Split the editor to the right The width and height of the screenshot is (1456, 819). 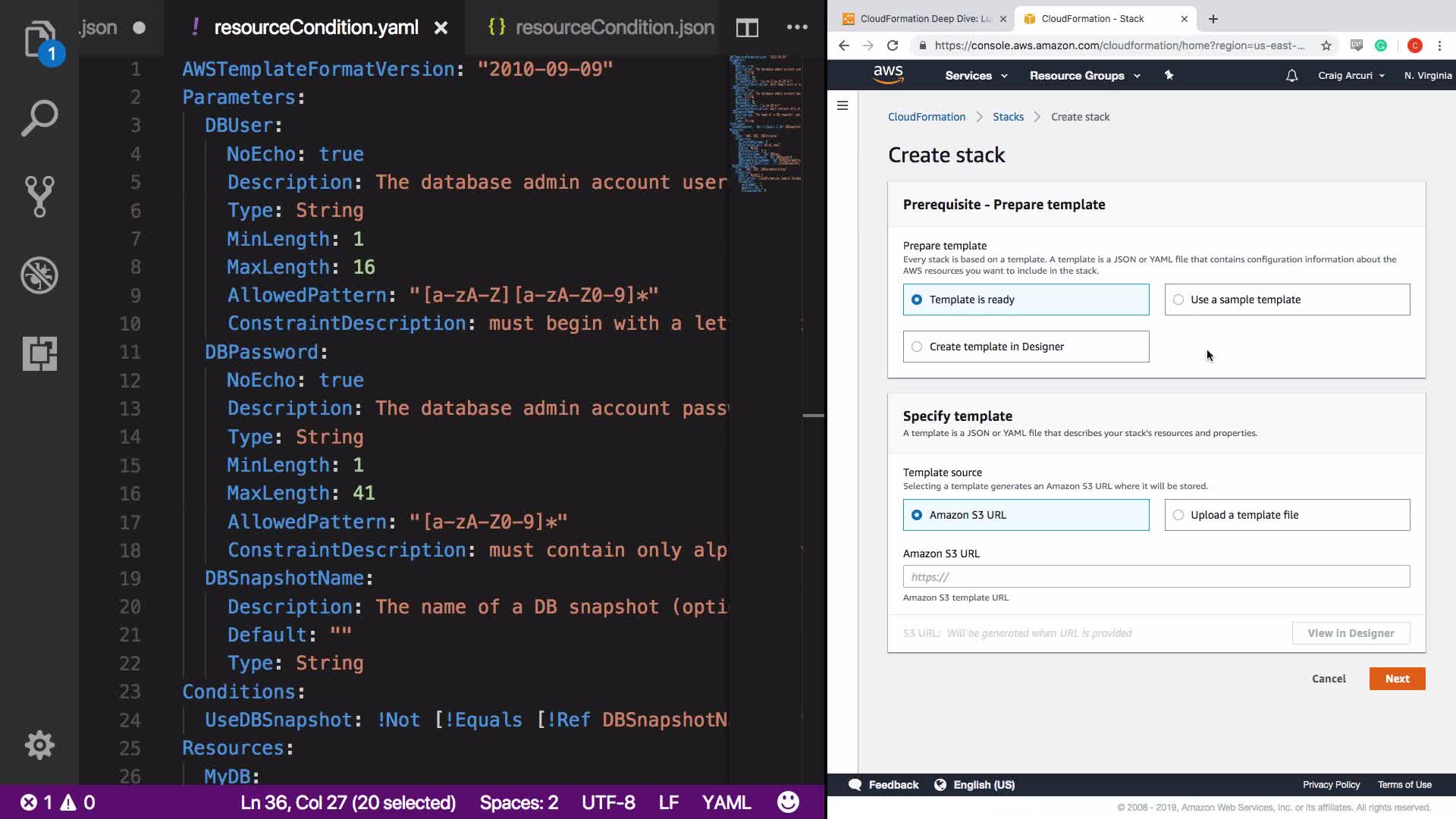[747, 28]
